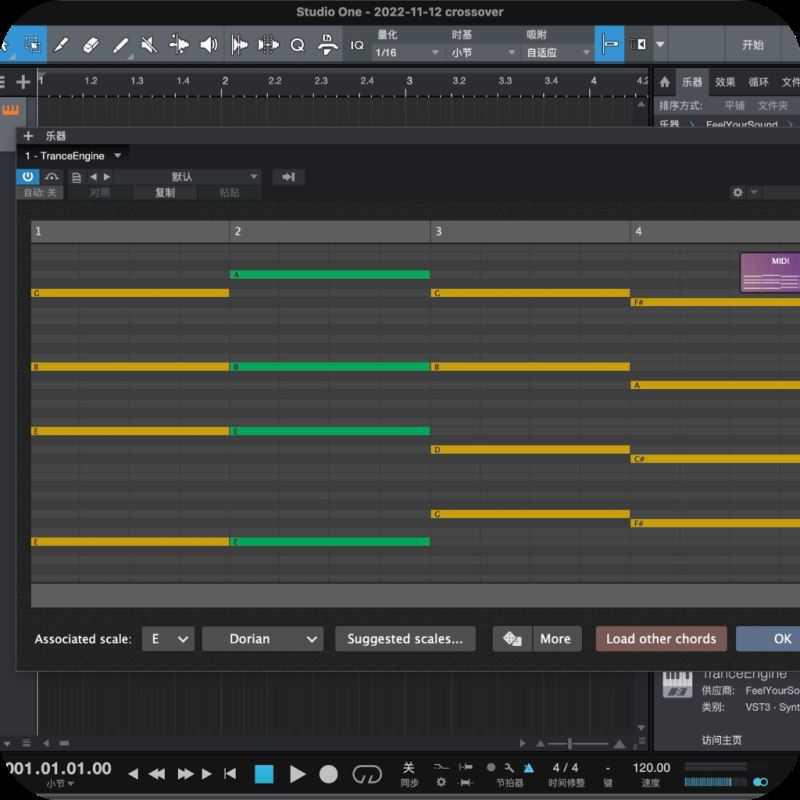The width and height of the screenshot is (800, 800).
Task: Switch to the 循环 tab
Action: (757, 83)
